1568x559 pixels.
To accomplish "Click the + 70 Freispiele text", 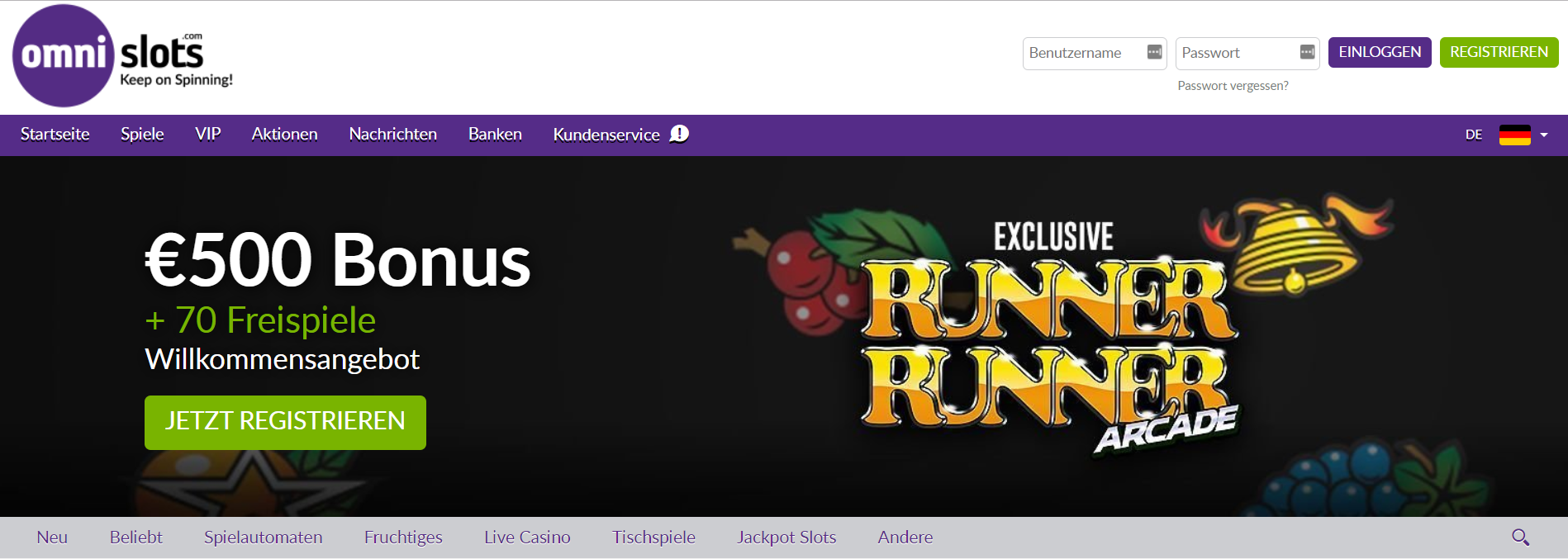I will (260, 320).
